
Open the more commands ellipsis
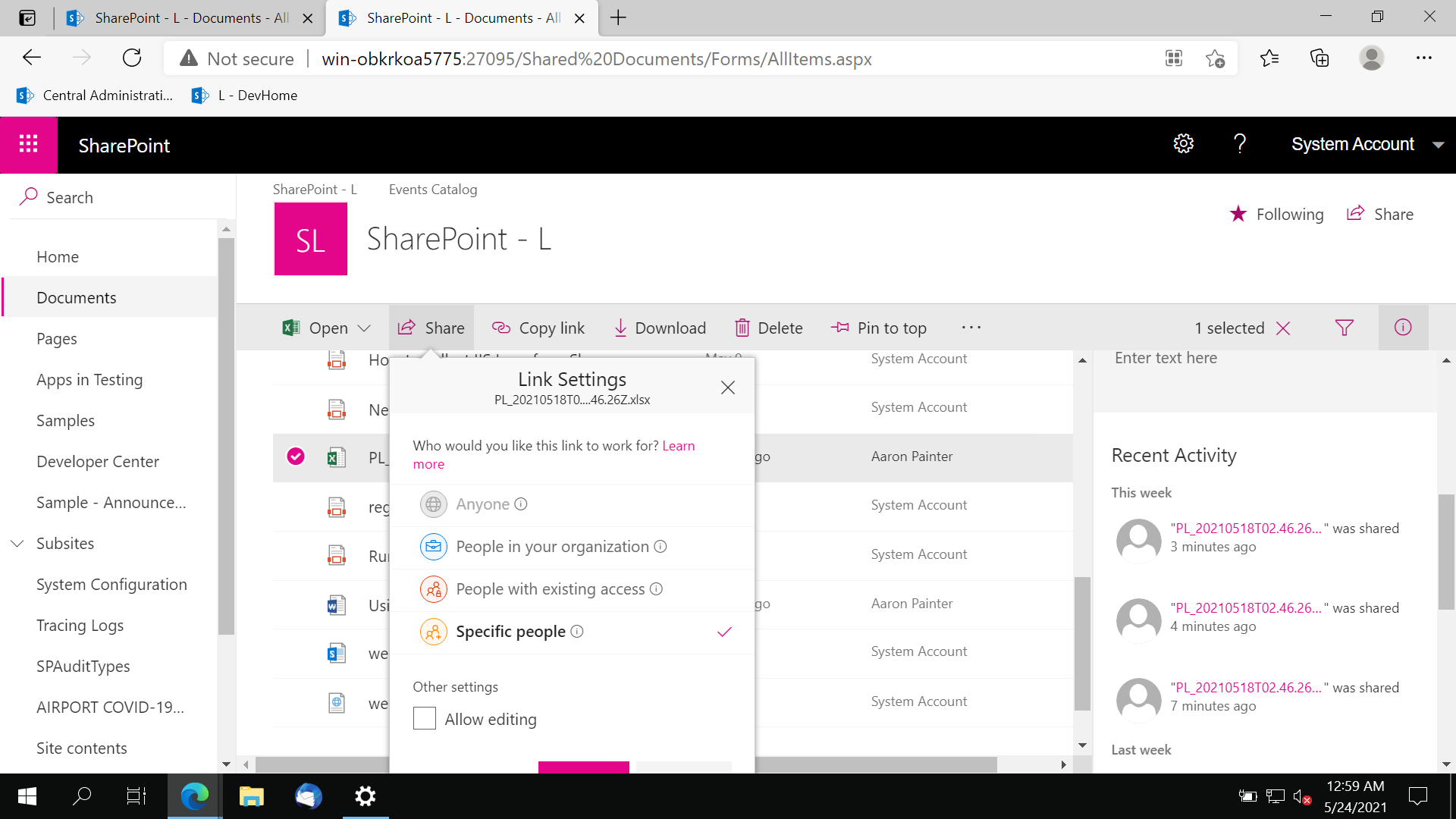pyautogui.click(x=971, y=328)
